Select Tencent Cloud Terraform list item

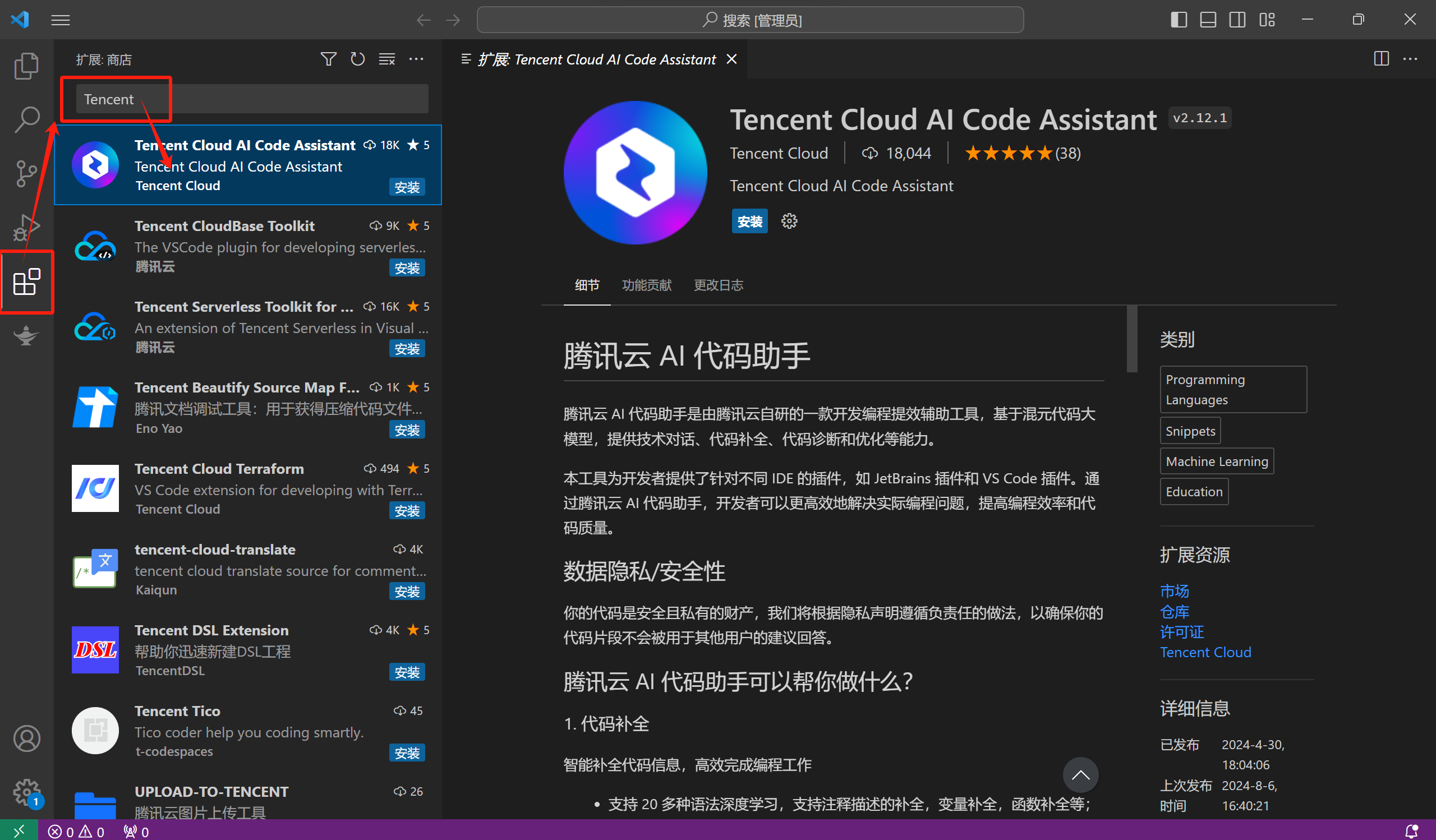coord(248,488)
